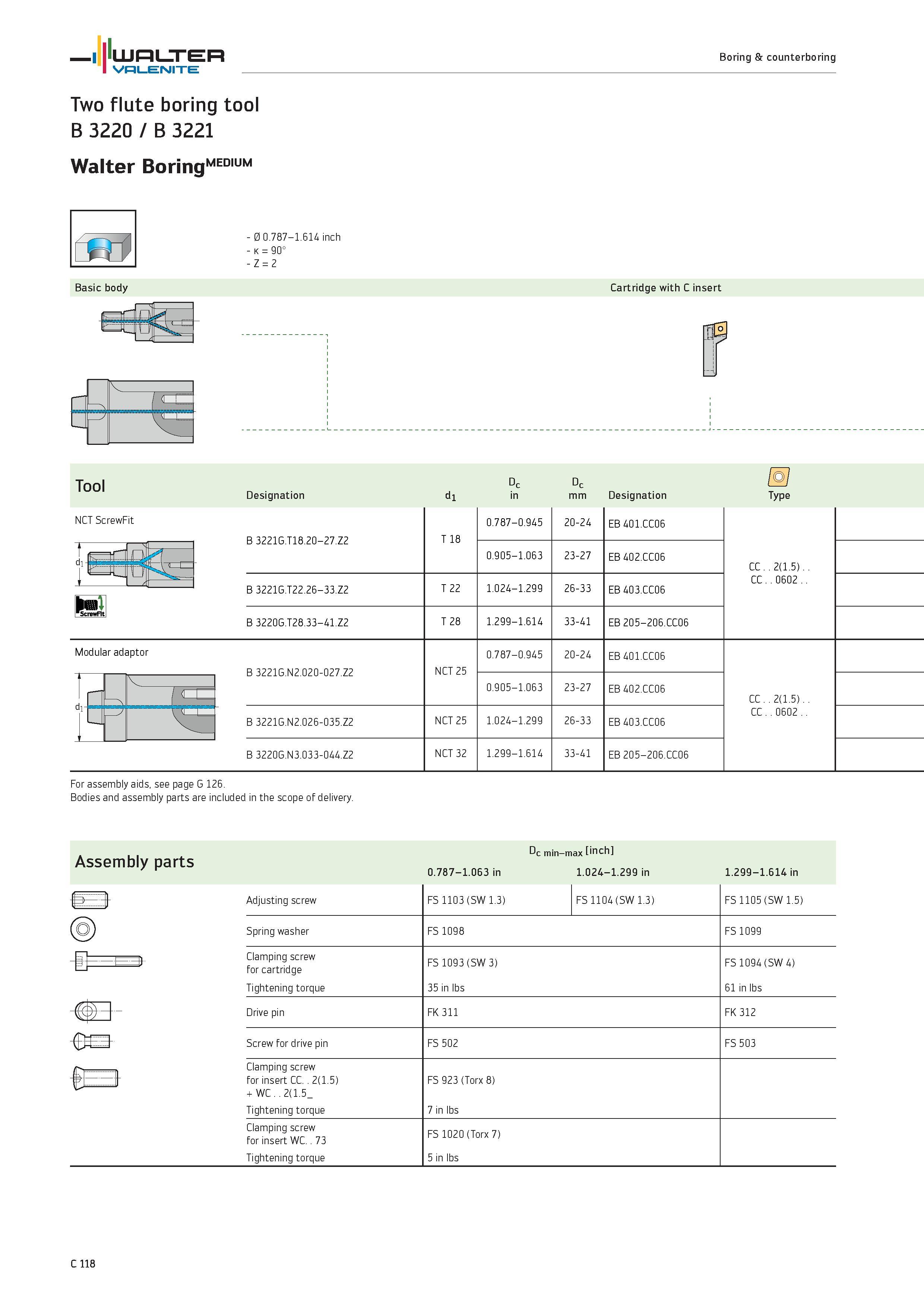The height and width of the screenshot is (1307, 924).
Task: Select clamping screw 'FS 1094 (SW 4)'
Action: (759, 963)
